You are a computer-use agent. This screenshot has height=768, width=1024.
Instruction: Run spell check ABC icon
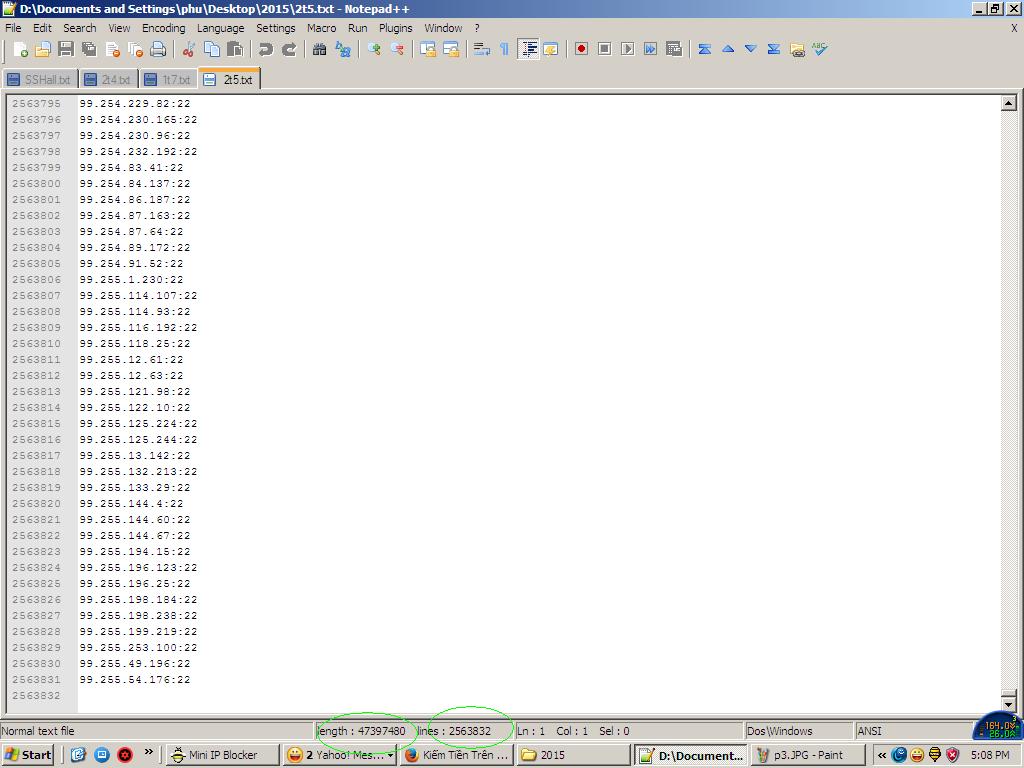point(820,50)
